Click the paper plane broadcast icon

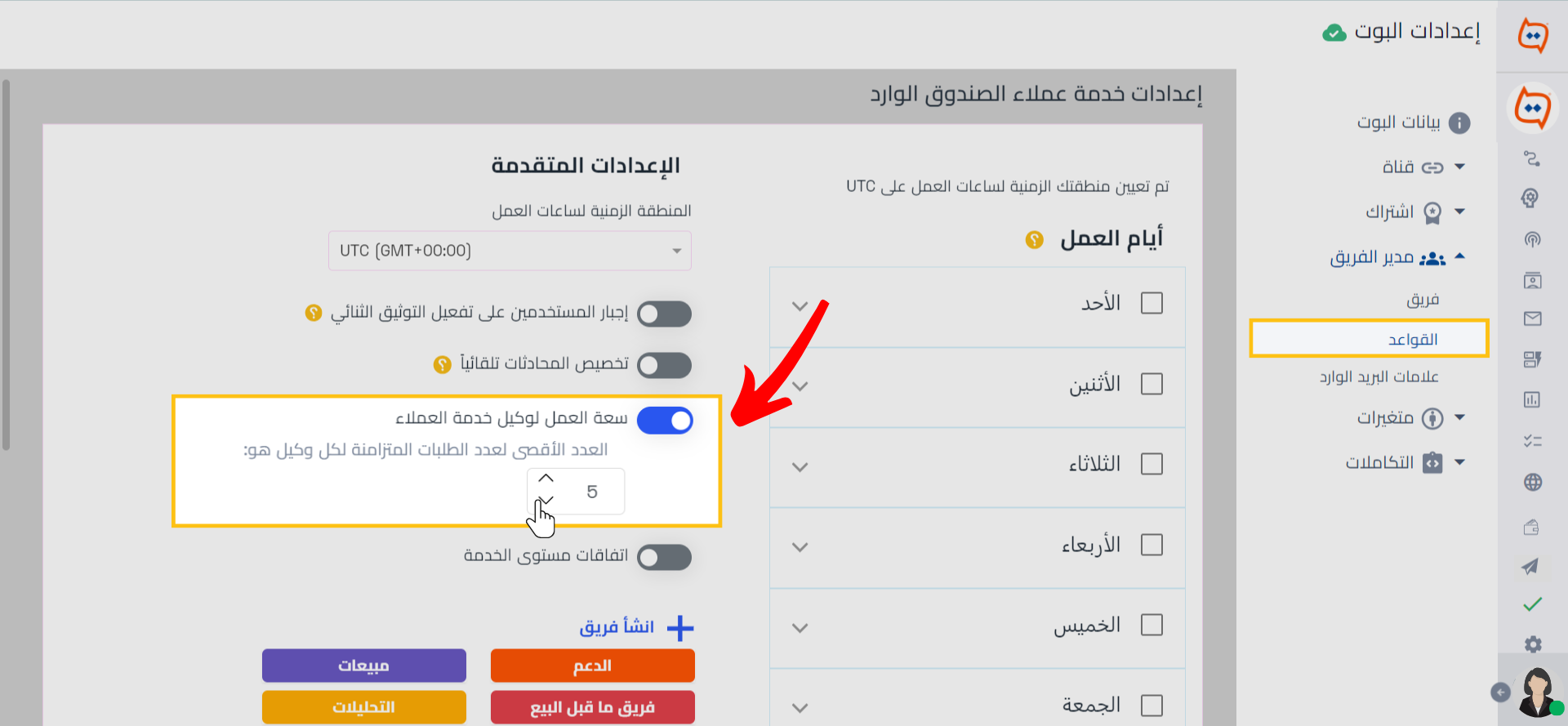click(1531, 566)
